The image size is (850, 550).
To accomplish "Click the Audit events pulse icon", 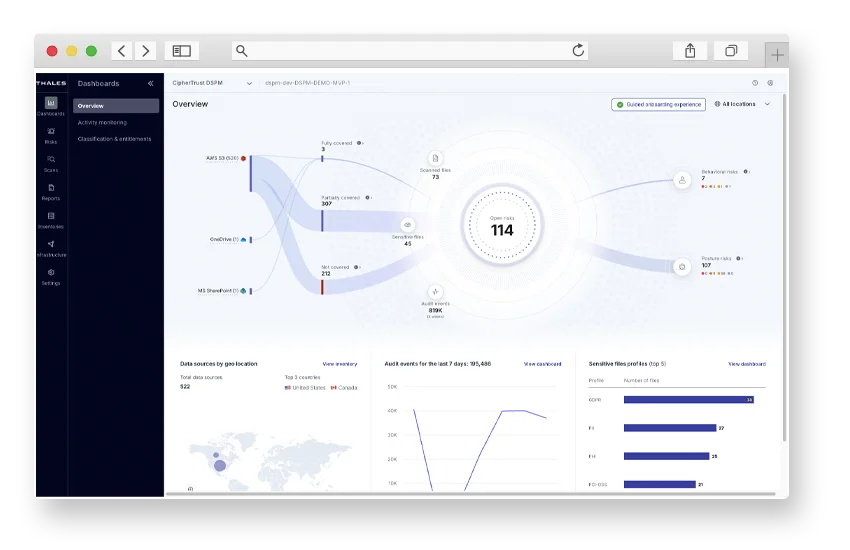I will click(435, 292).
